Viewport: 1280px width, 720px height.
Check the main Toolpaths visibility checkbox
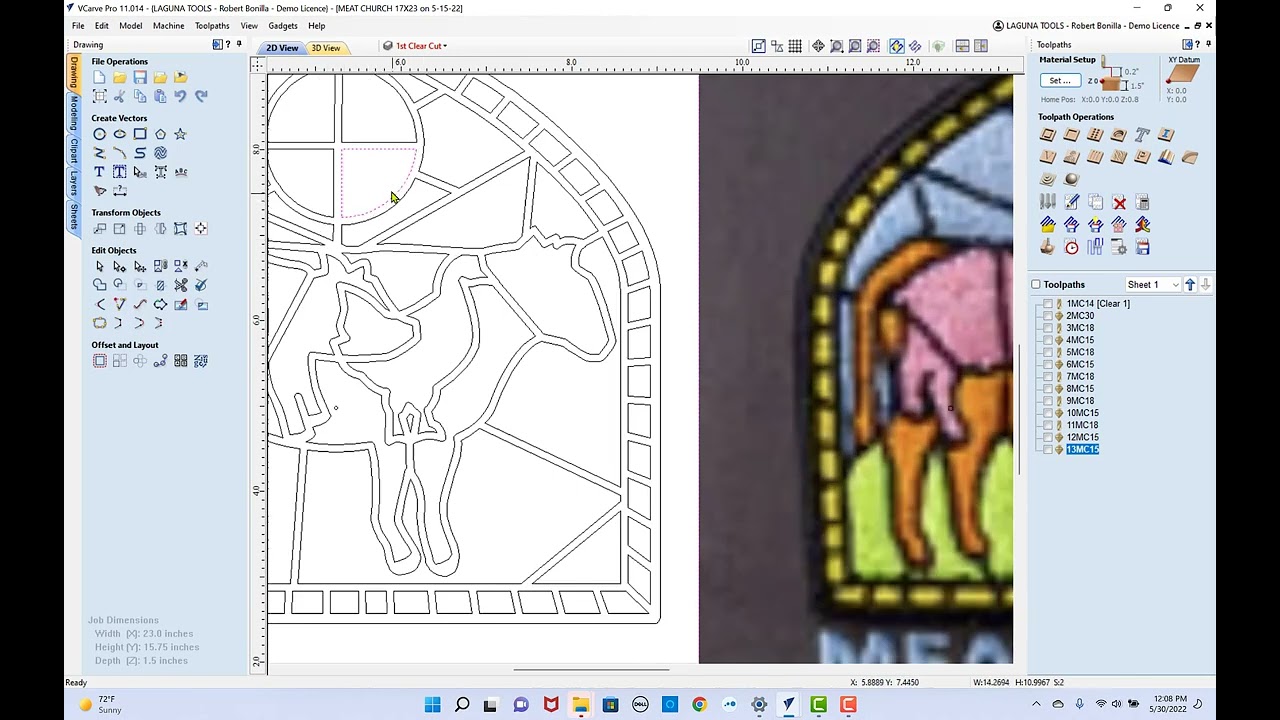pos(1036,285)
